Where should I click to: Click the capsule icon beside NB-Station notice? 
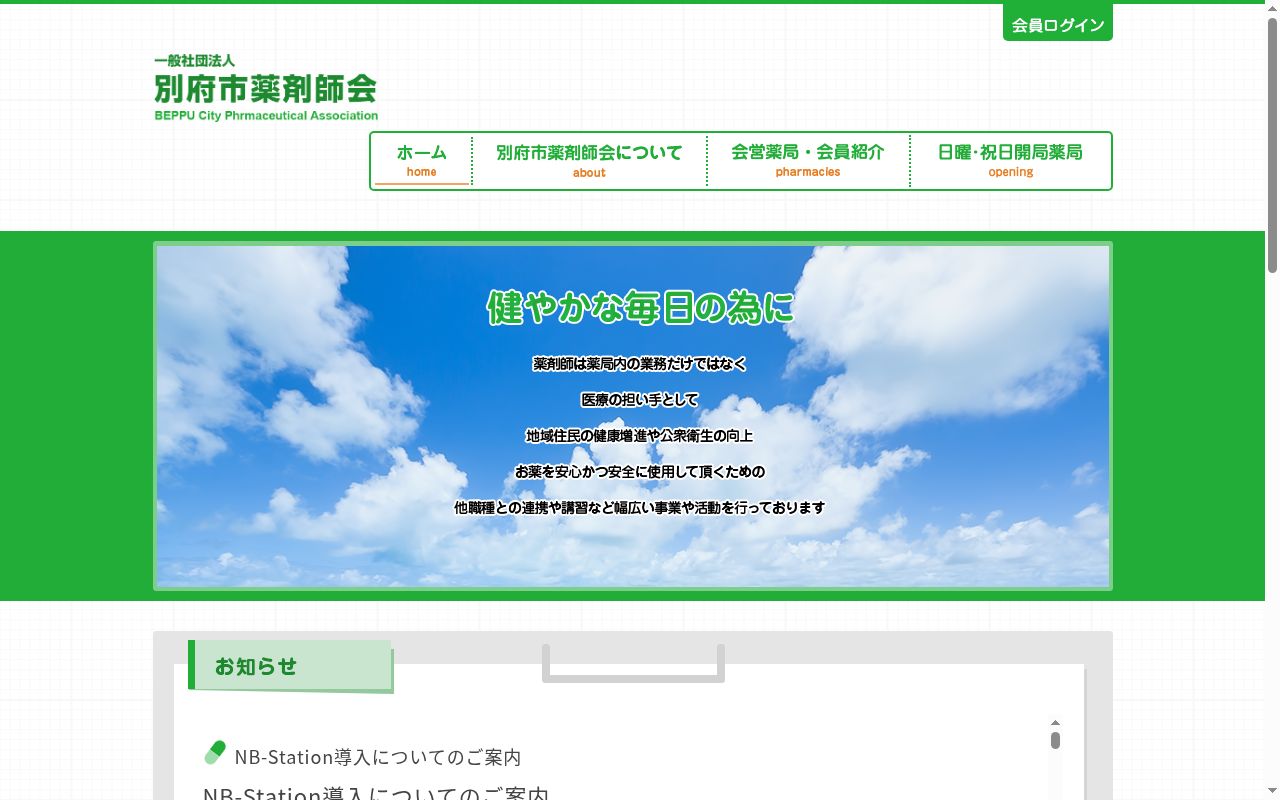click(215, 753)
